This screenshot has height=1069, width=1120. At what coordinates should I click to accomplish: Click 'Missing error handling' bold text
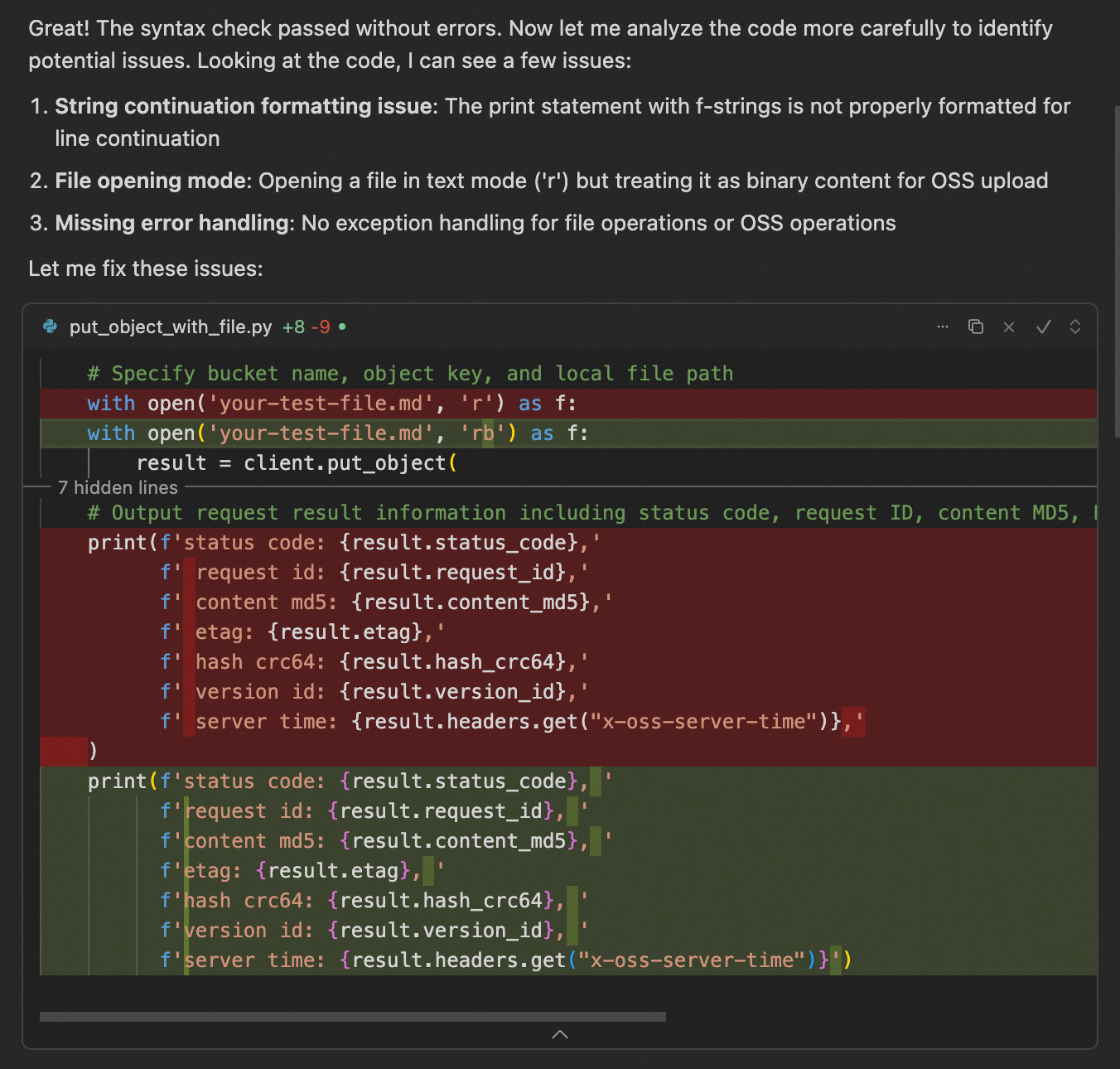(172, 223)
